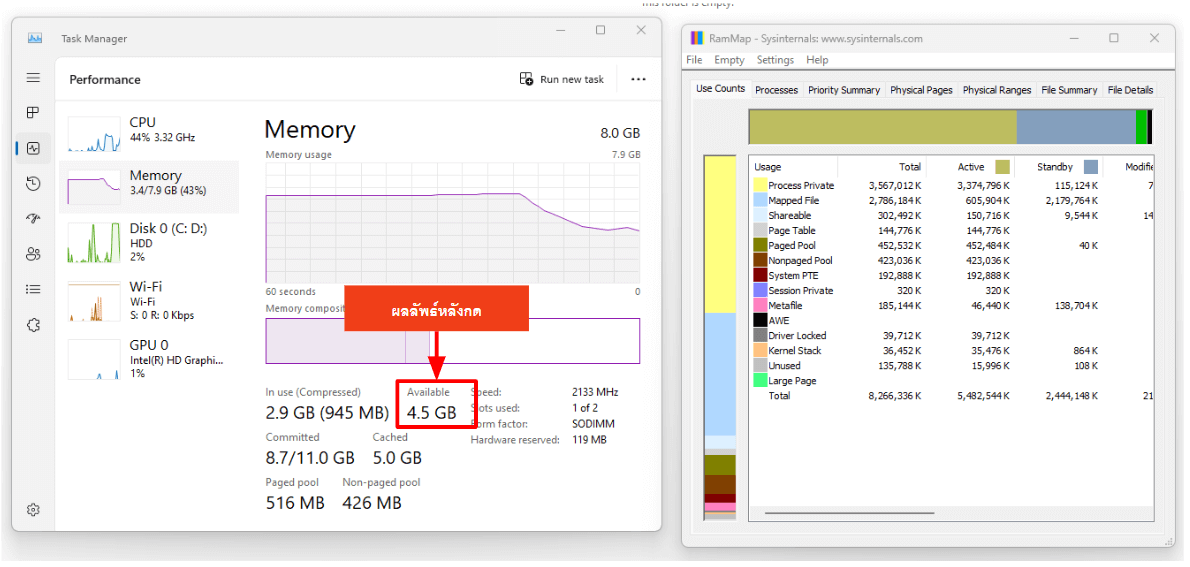Image resolution: width=1190 pixels, height=567 pixels.
Task: Select the Kernel Stack row
Action: pyautogui.click(x=952, y=351)
